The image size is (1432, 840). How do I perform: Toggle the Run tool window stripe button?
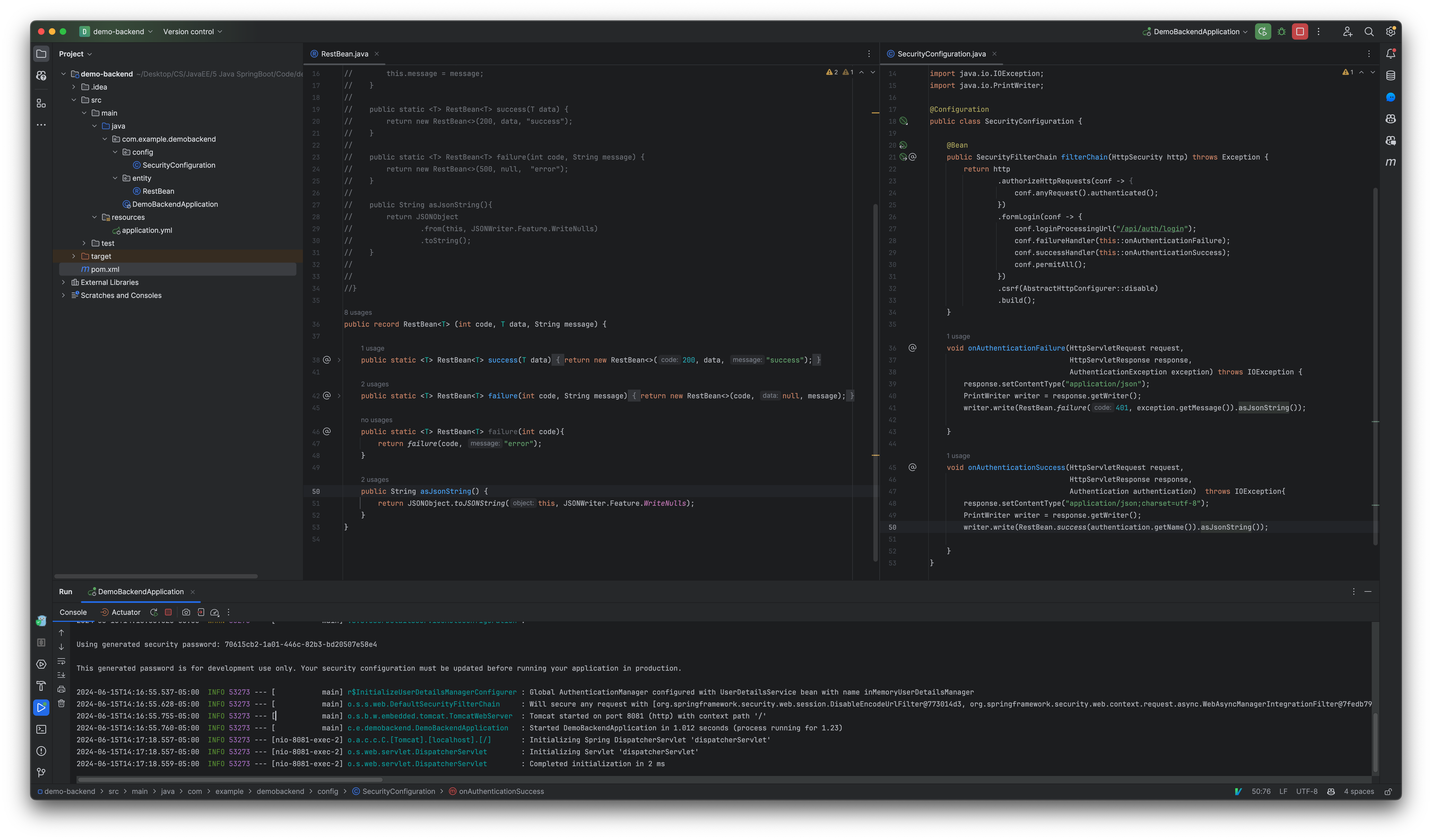click(x=41, y=707)
